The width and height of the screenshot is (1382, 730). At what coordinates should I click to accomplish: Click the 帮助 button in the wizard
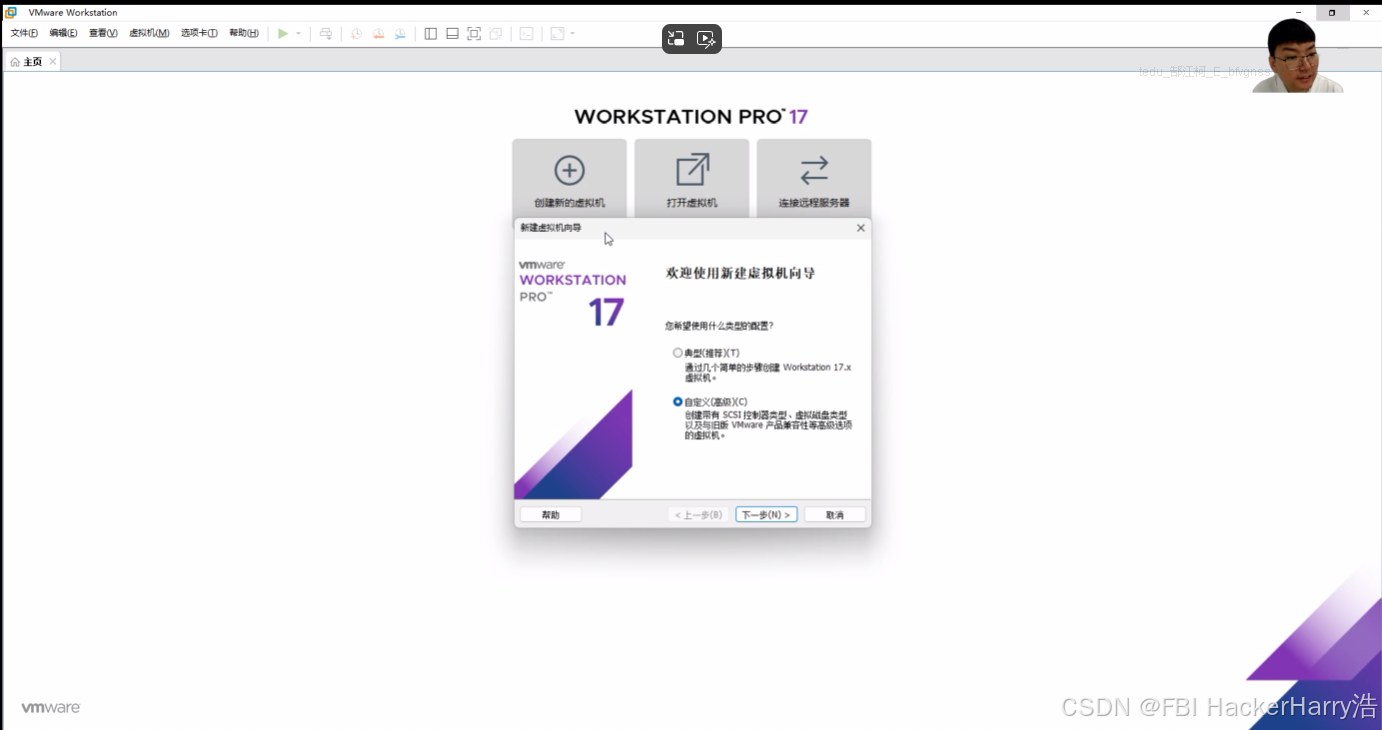point(550,515)
